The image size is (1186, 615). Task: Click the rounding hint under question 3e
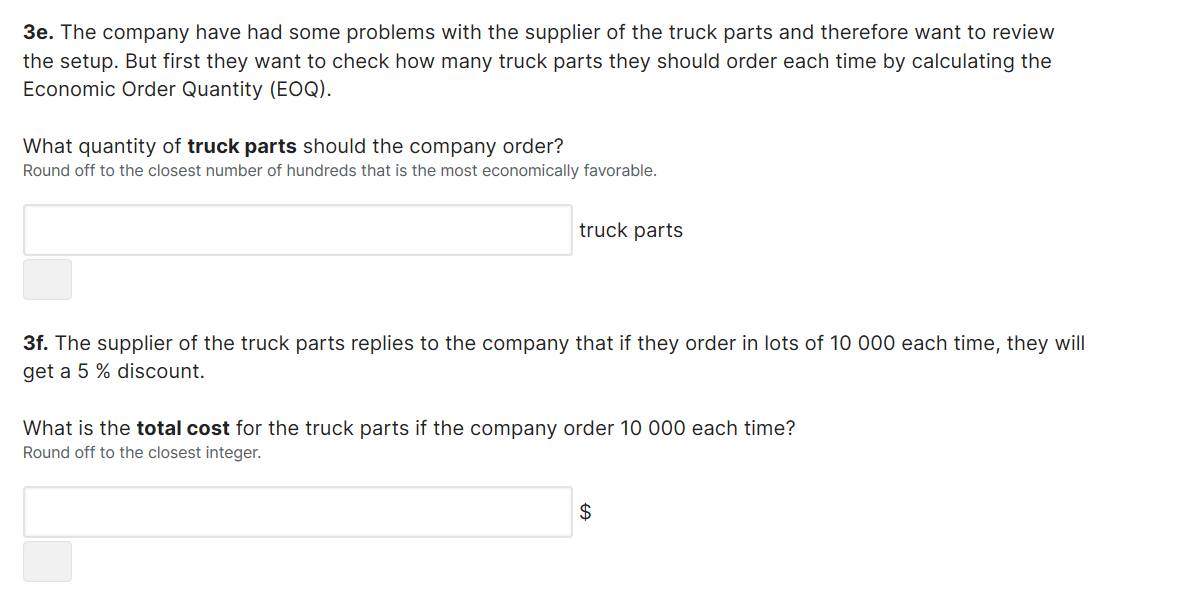339,170
